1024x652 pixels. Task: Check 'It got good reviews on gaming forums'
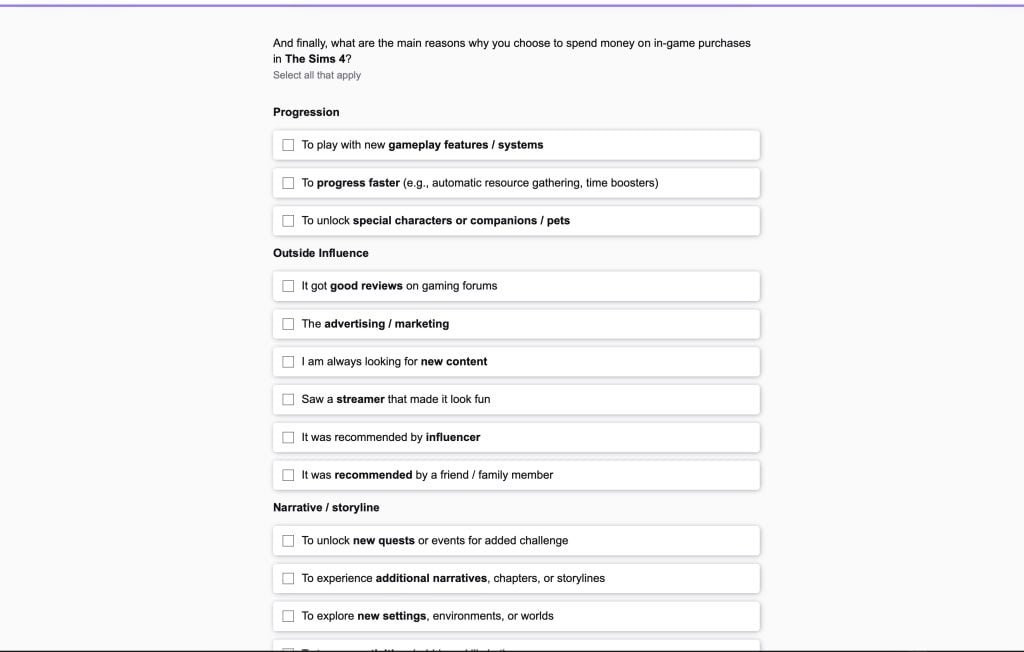[288, 285]
